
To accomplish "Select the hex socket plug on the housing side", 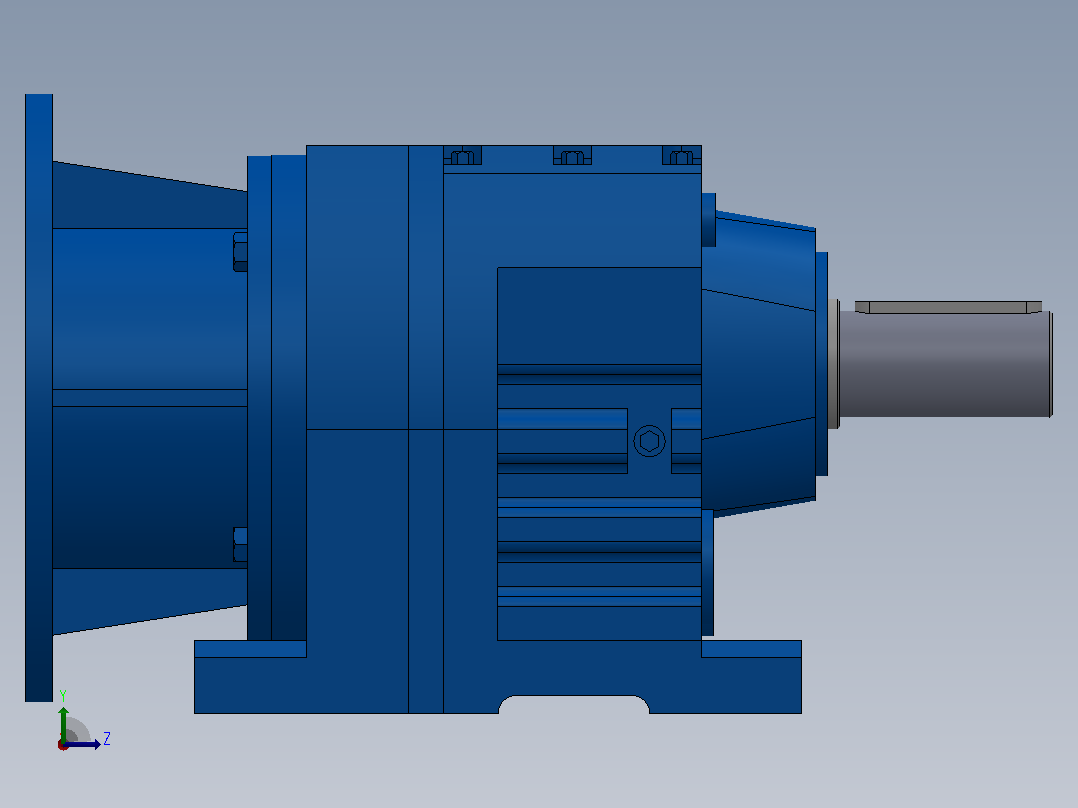I will (x=649, y=441).
